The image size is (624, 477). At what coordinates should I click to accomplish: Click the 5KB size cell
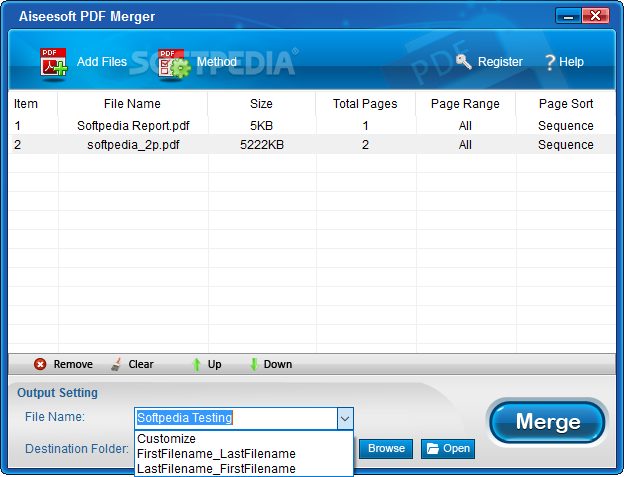click(x=261, y=126)
